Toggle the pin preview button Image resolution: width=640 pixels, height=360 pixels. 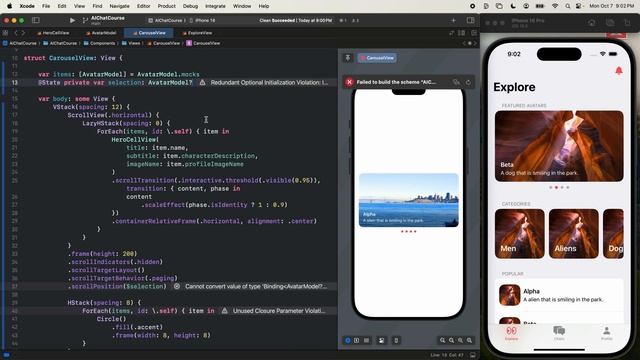[348, 58]
